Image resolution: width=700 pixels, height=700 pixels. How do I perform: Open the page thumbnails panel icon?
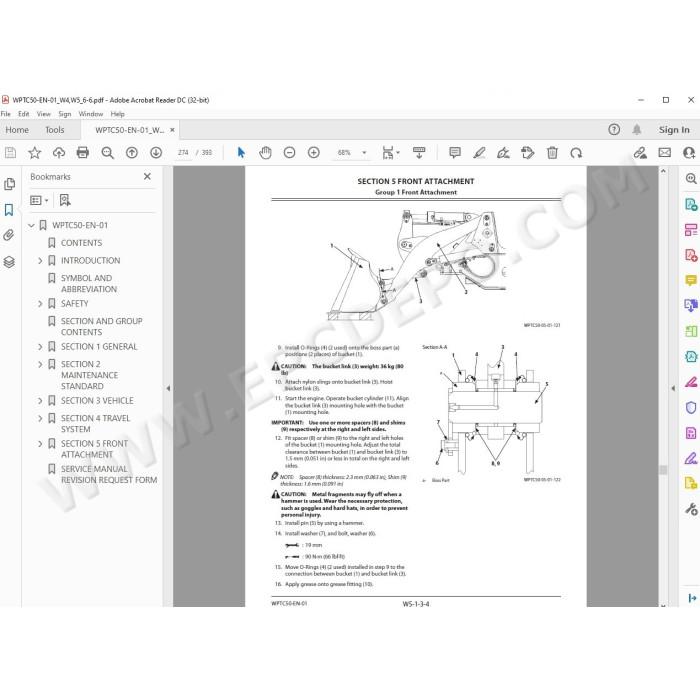[9, 184]
